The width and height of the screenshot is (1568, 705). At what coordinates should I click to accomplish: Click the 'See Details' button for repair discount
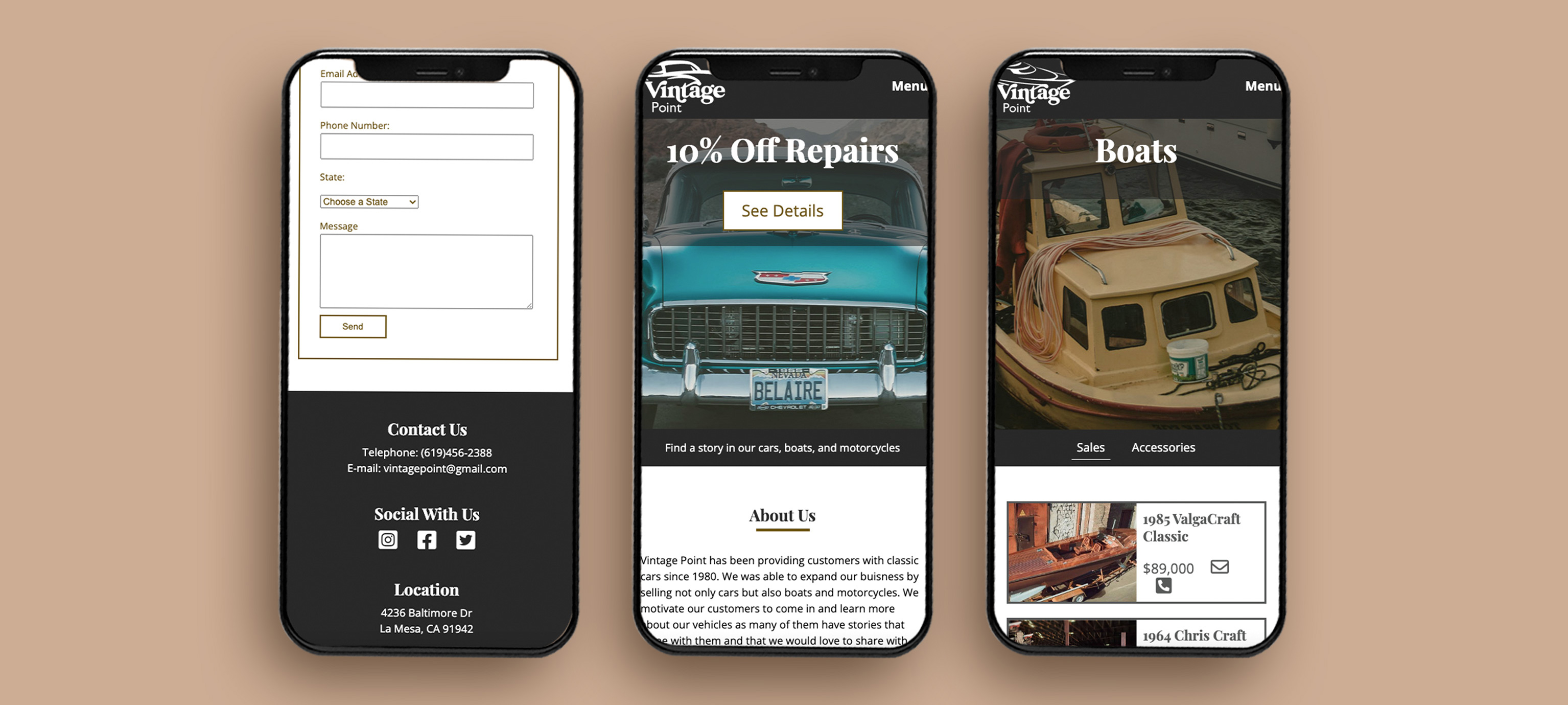pyautogui.click(x=782, y=210)
